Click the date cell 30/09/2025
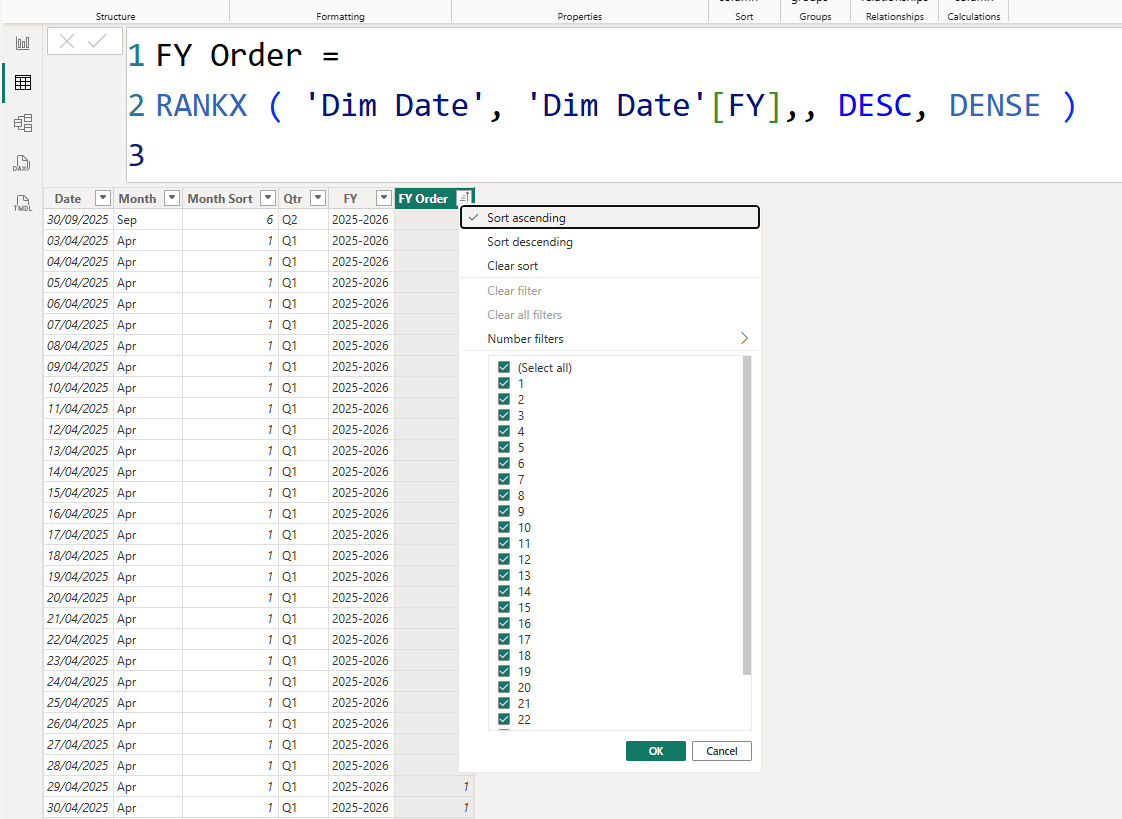Viewport: 1122px width, 819px height. click(x=77, y=220)
